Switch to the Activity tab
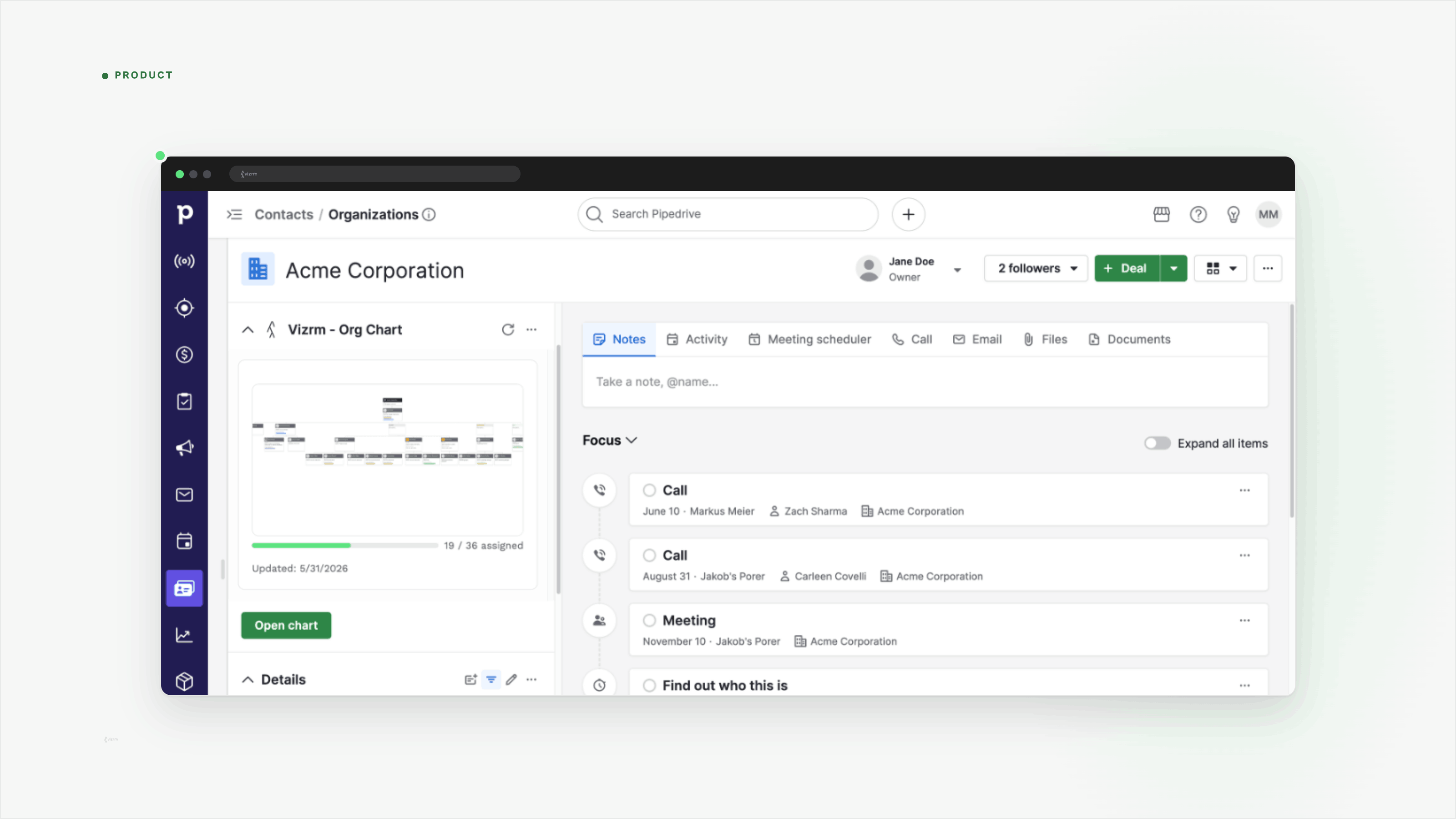Image resolution: width=1456 pixels, height=819 pixels. (697, 340)
